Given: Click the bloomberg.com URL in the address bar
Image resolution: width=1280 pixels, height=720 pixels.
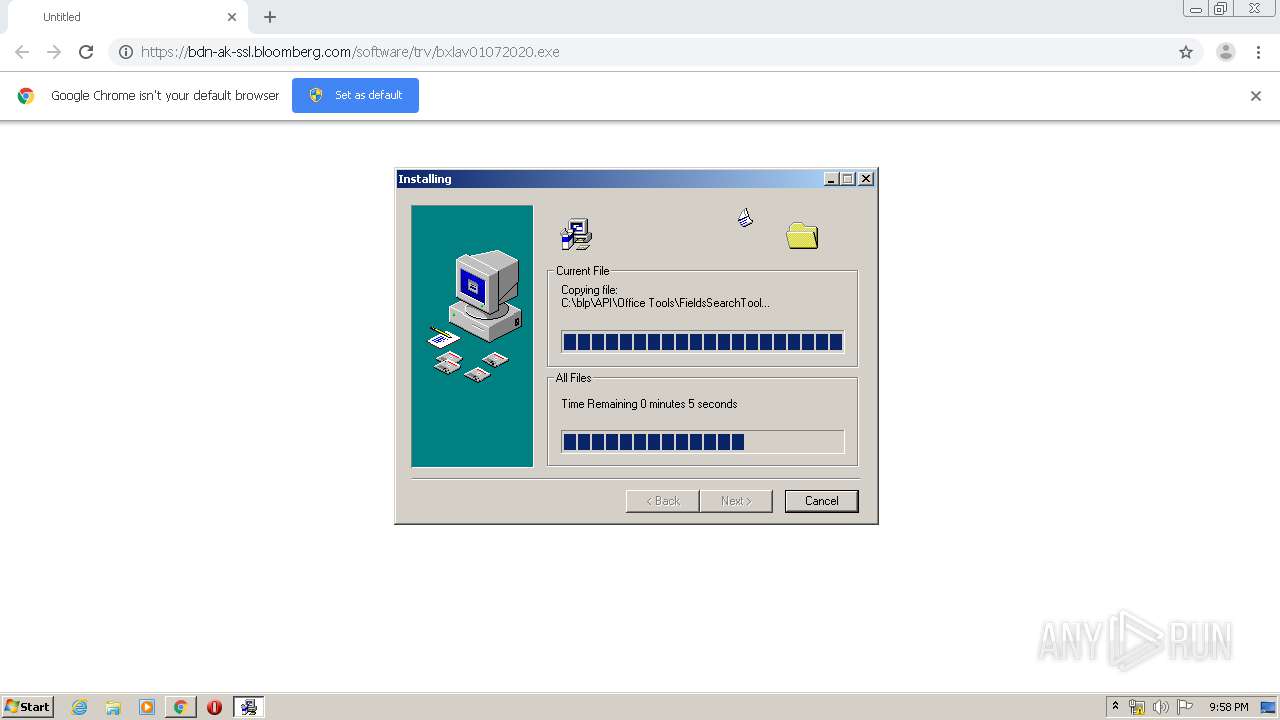Looking at the screenshot, I should click(350, 52).
